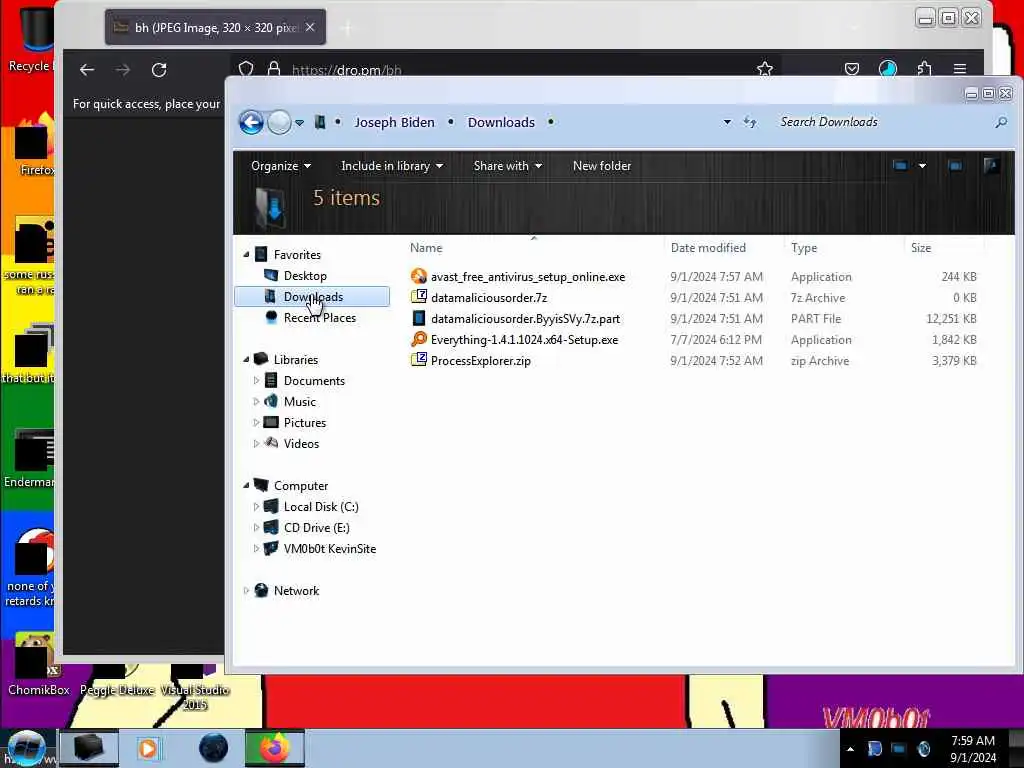Sort by Type column header
The width and height of the screenshot is (1024, 768).
[x=804, y=248]
